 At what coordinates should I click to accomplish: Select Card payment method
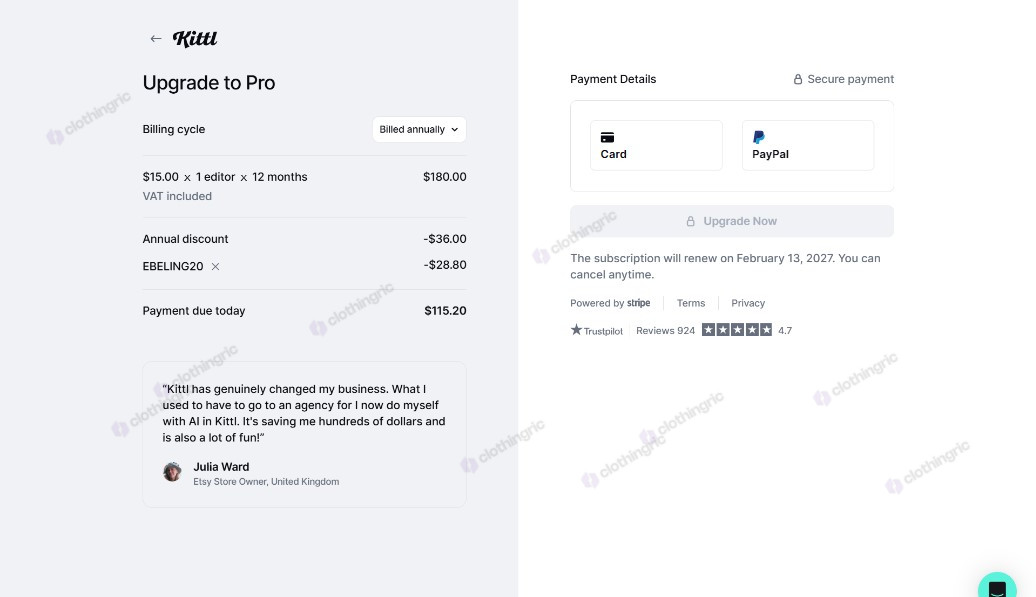pos(656,145)
